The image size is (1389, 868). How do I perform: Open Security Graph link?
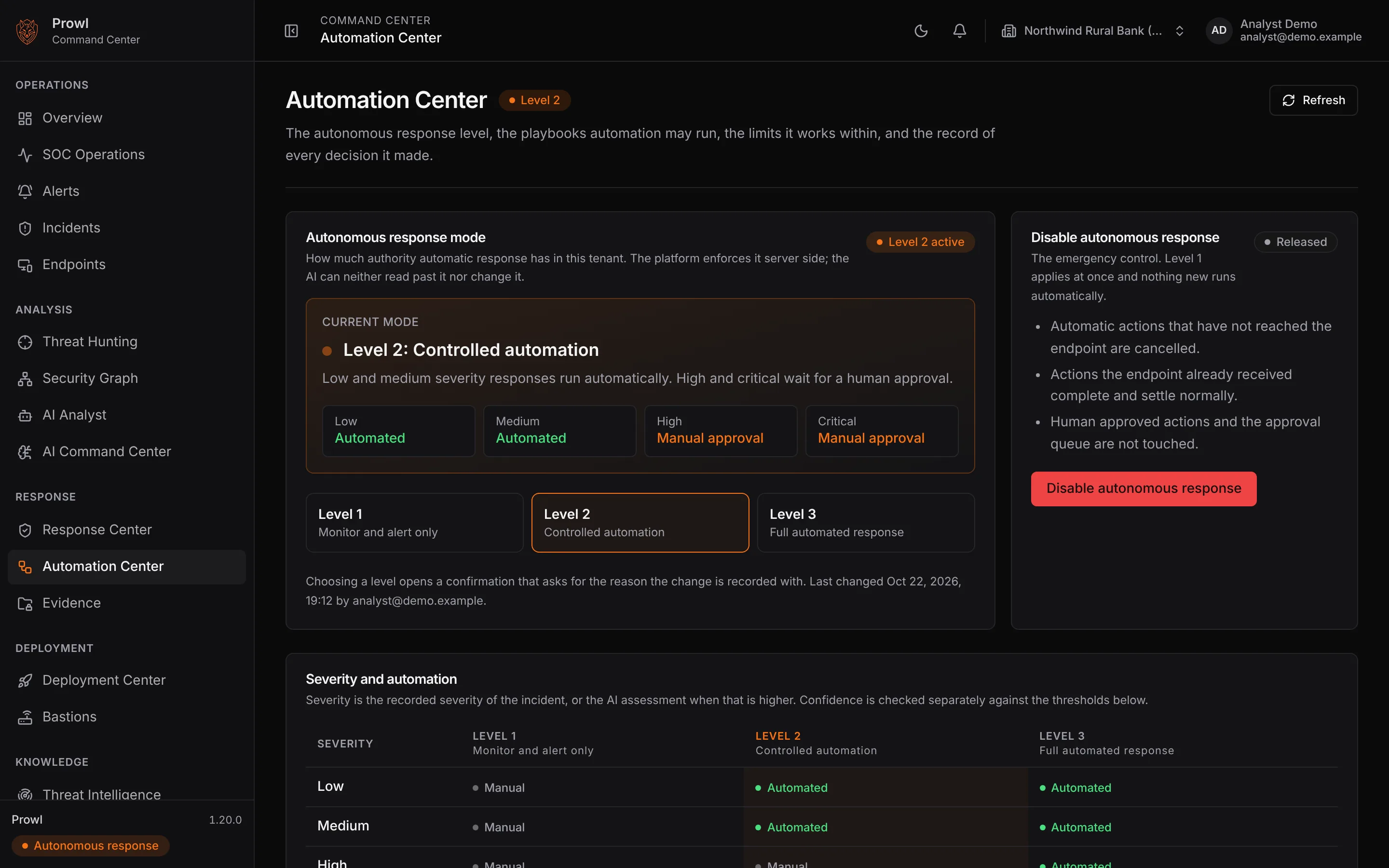tap(127, 379)
